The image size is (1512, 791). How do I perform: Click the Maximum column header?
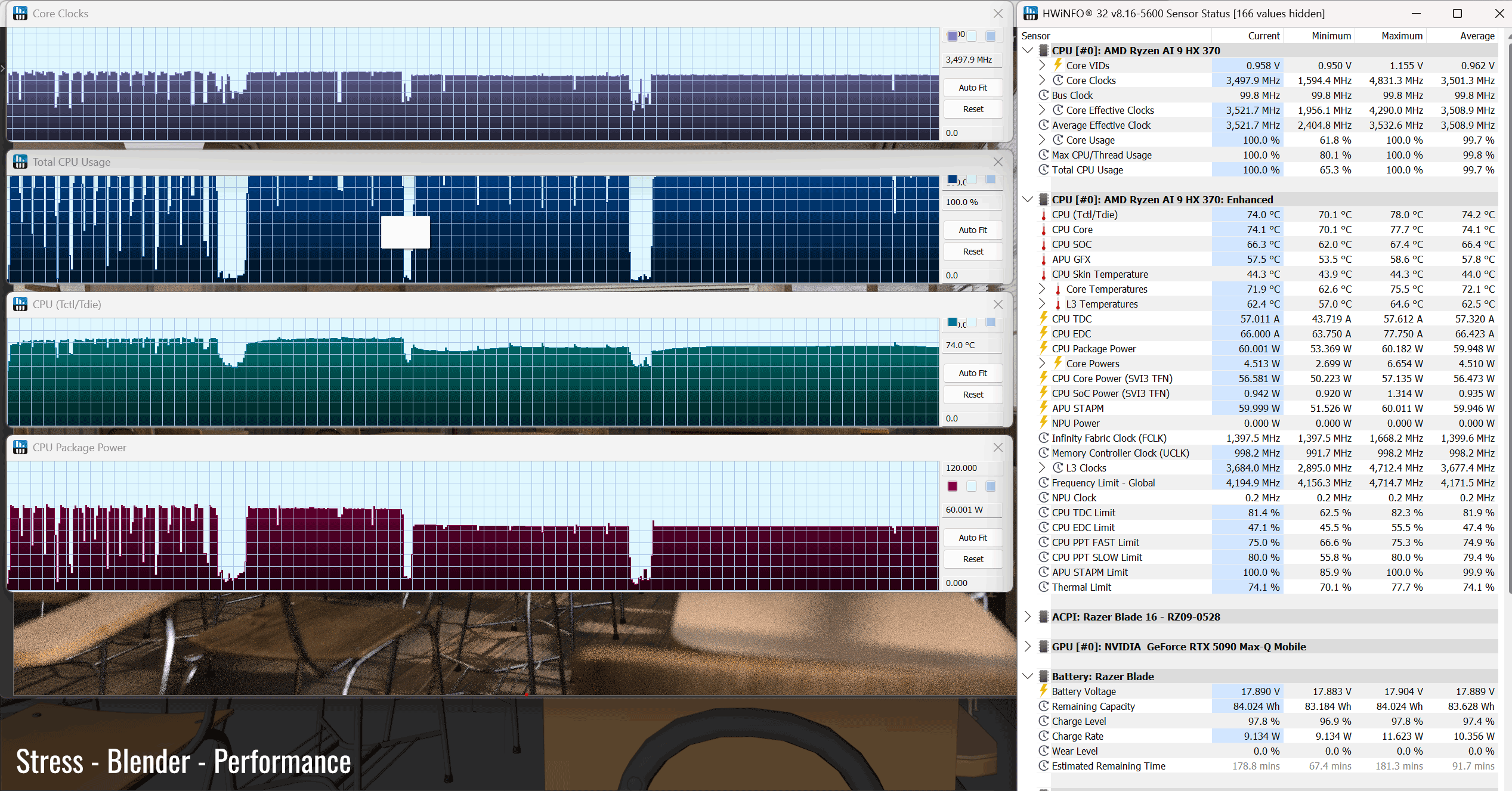coord(1390,36)
